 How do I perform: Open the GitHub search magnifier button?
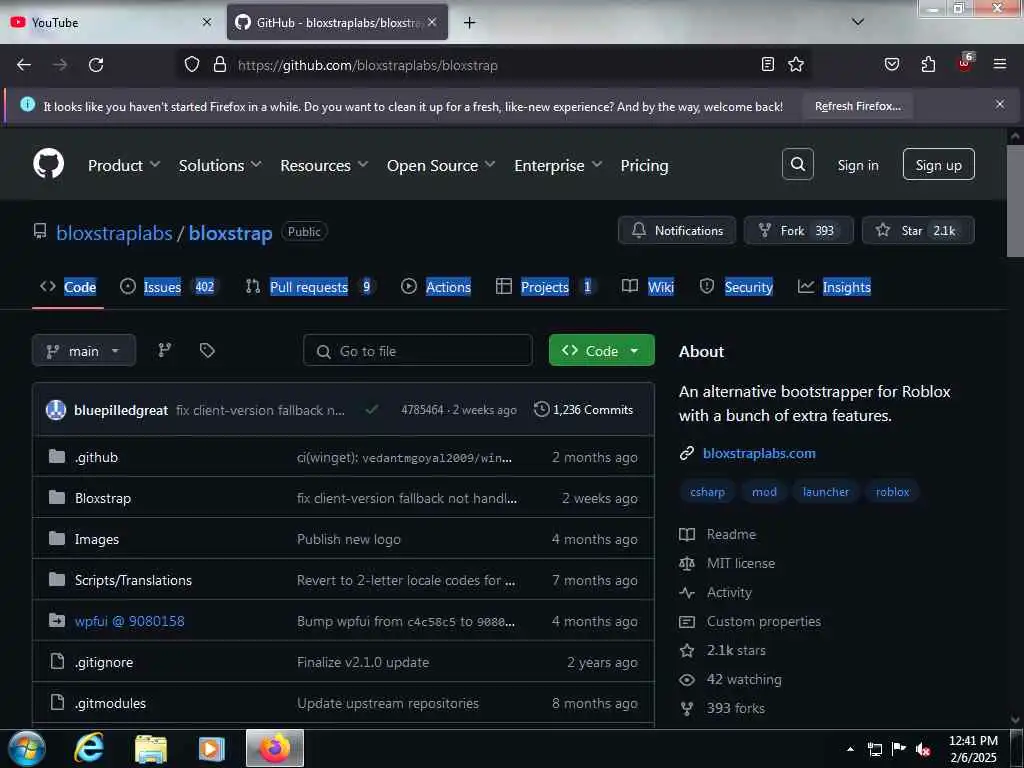[x=797, y=164]
